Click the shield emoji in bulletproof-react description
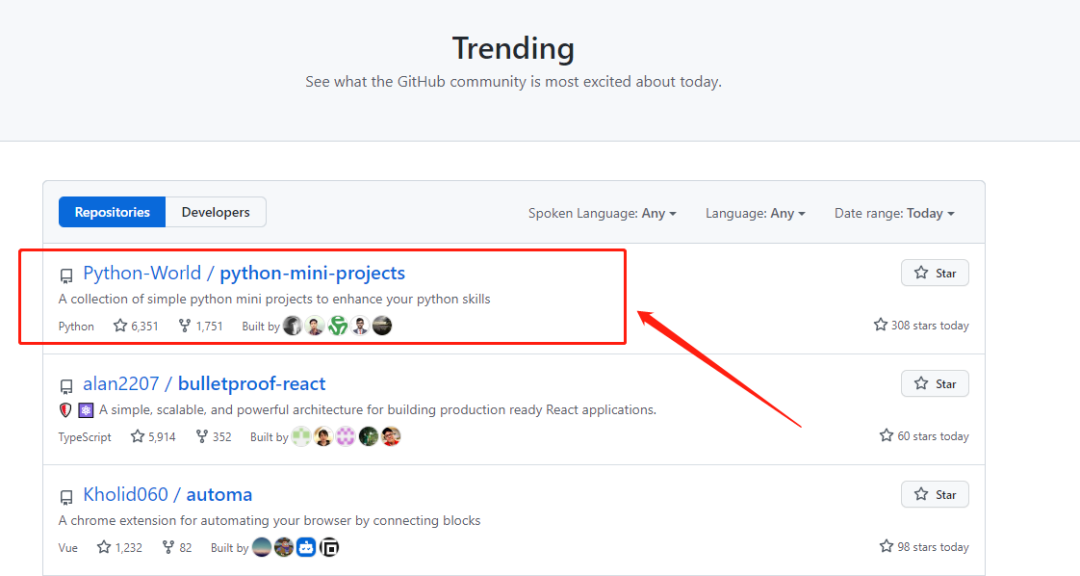The width and height of the screenshot is (1080, 576). (x=65, y=411)
